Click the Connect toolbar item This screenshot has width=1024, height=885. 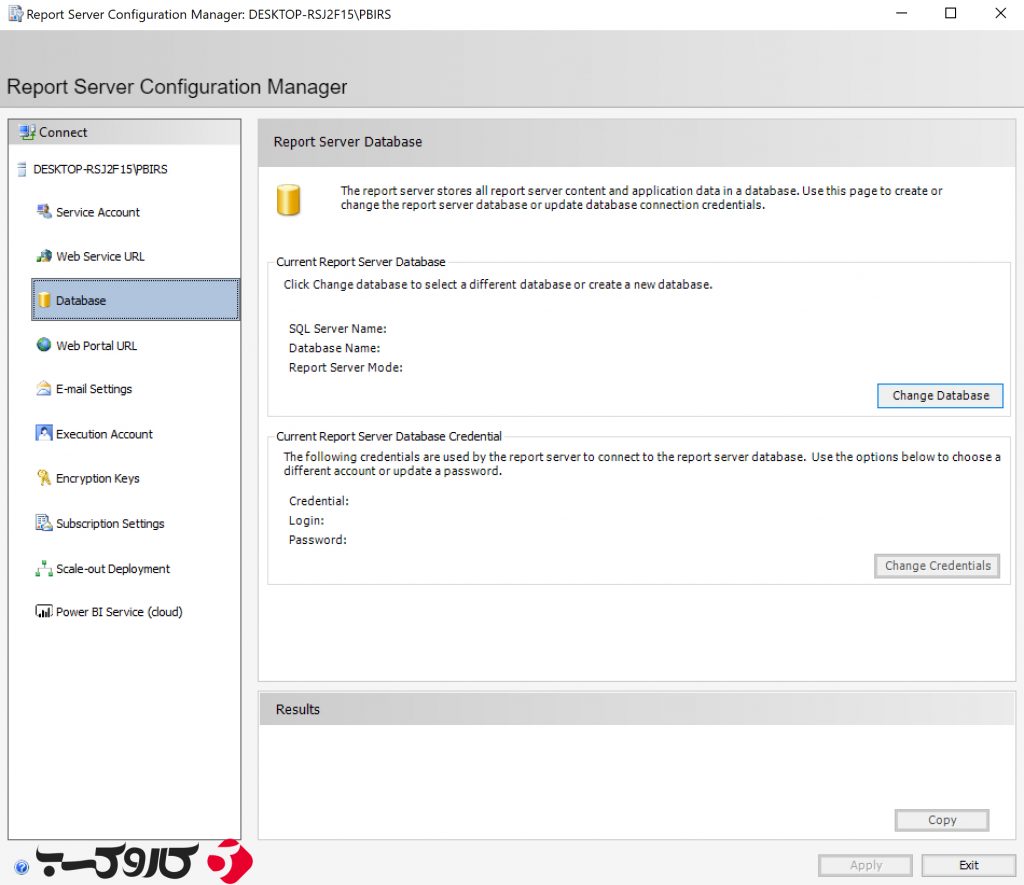pyautogui.click(x=60, y=131)
